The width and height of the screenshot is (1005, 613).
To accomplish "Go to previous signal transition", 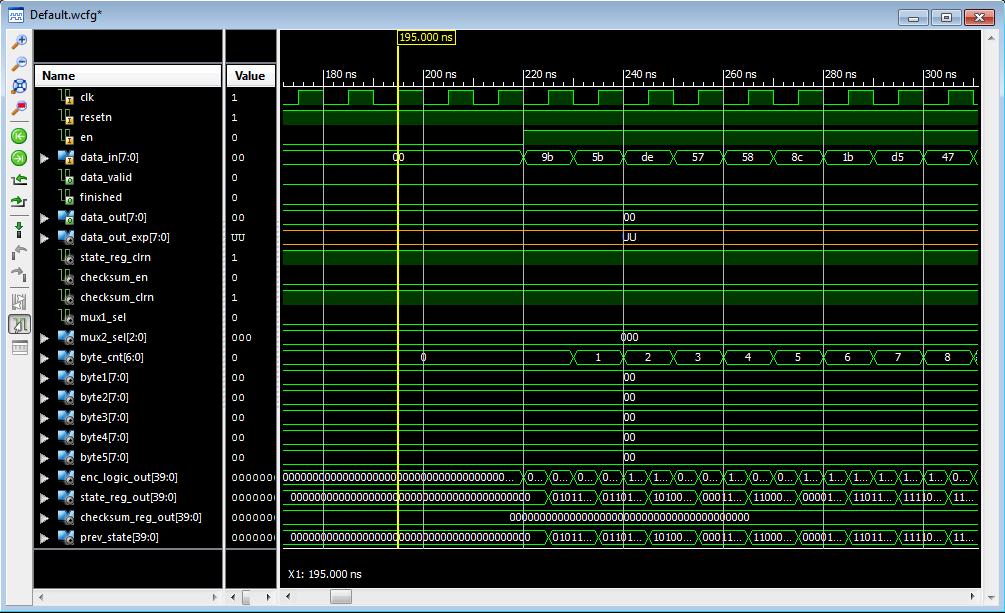I will point(19,180).
